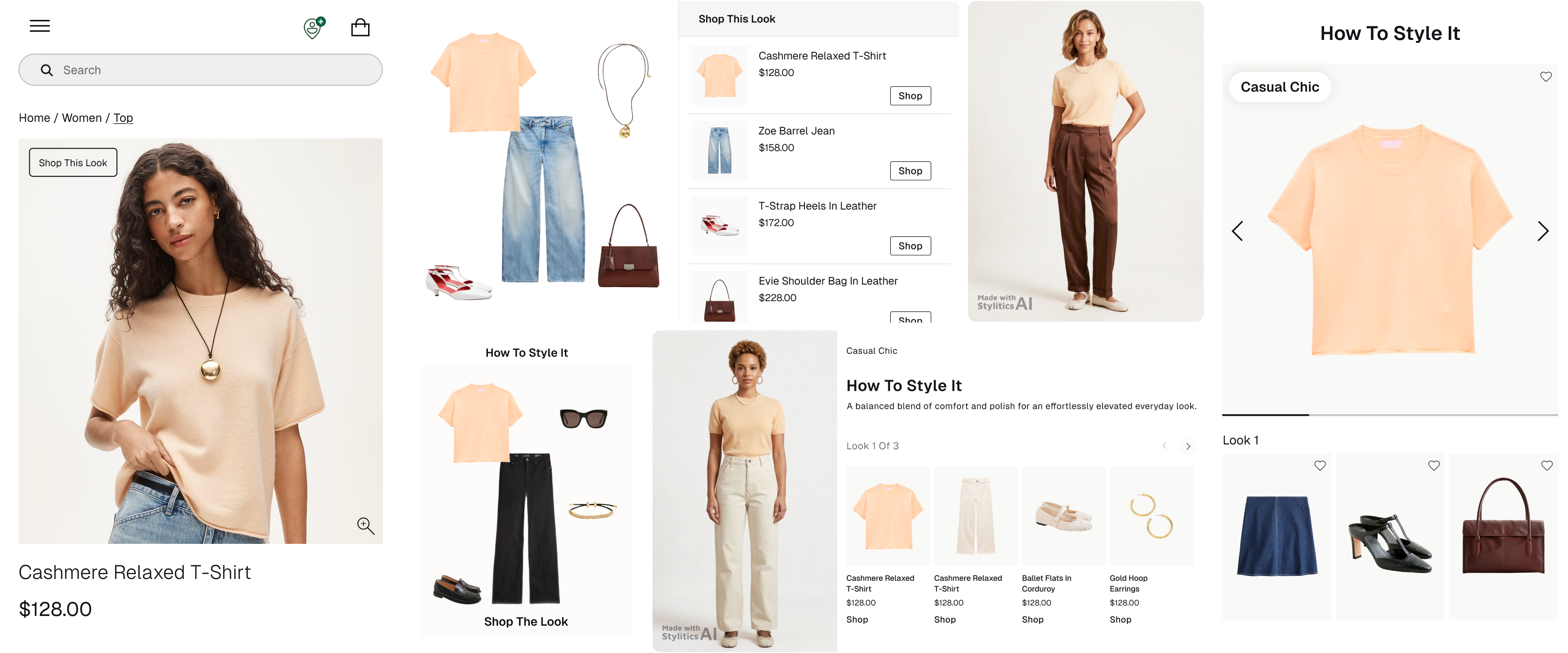Focus the Search input field

200,70
